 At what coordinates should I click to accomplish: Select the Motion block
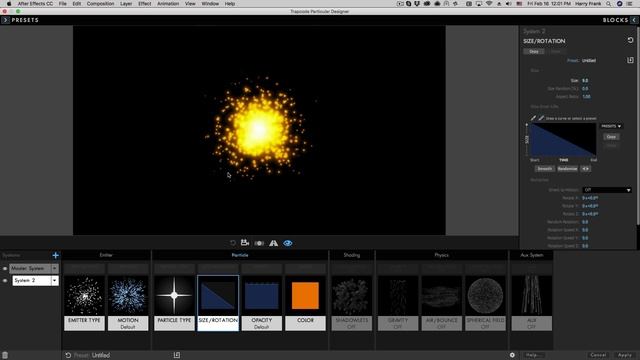[128, 303]
